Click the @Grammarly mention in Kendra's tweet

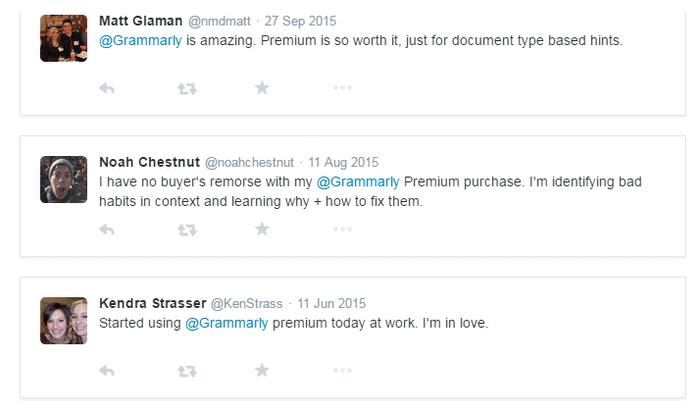tap(225, 324)
